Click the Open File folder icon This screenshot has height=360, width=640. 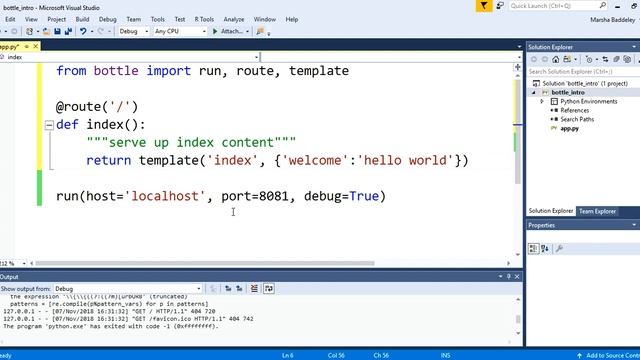pos(46,31)
